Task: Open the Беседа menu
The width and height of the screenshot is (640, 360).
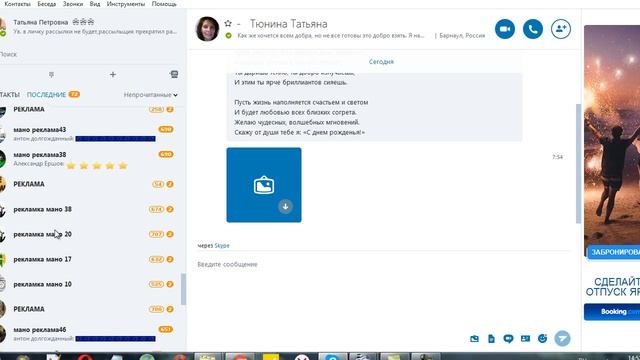Action: [47, 4]
